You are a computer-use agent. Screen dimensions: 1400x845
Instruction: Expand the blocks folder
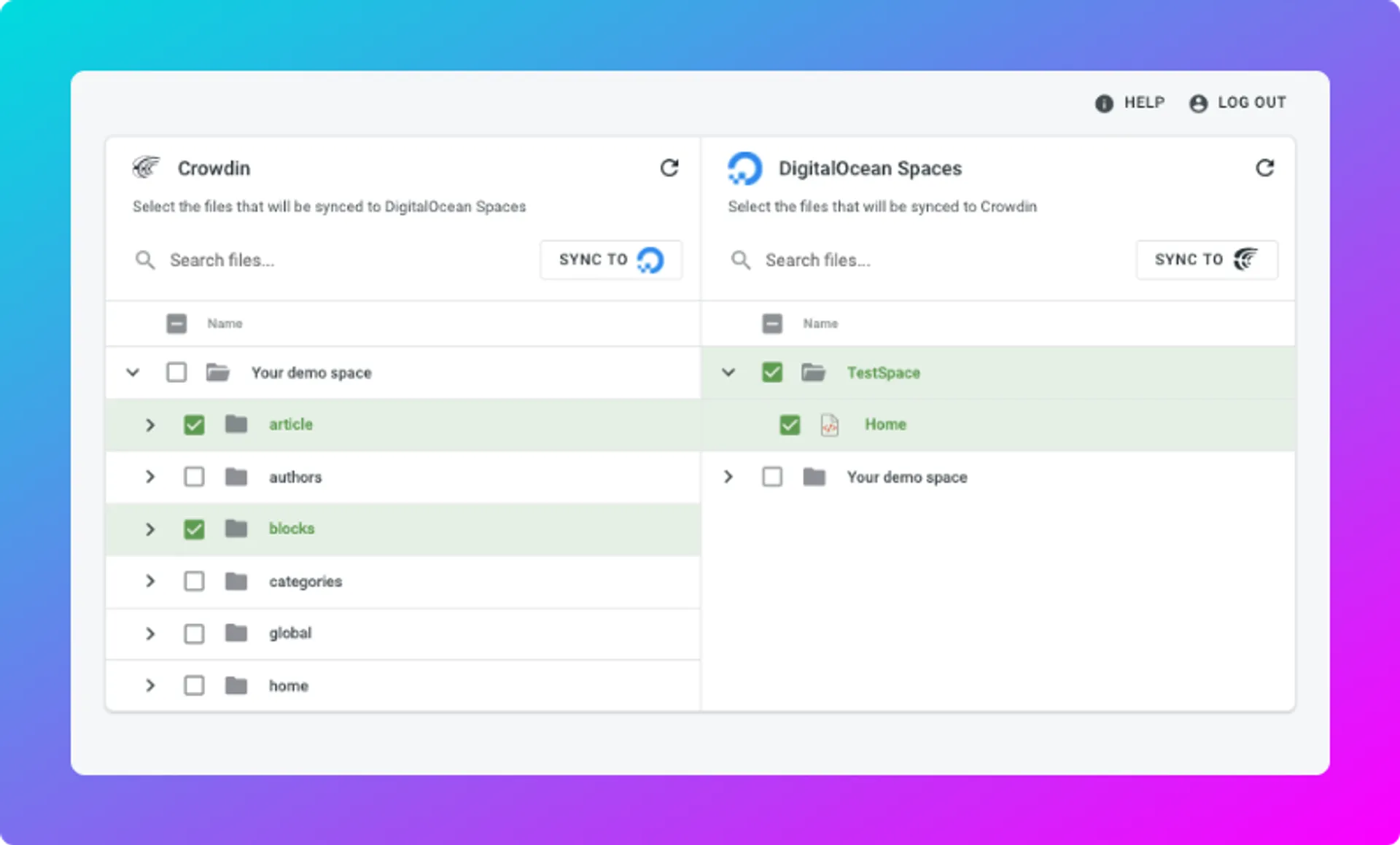point(150,529)
